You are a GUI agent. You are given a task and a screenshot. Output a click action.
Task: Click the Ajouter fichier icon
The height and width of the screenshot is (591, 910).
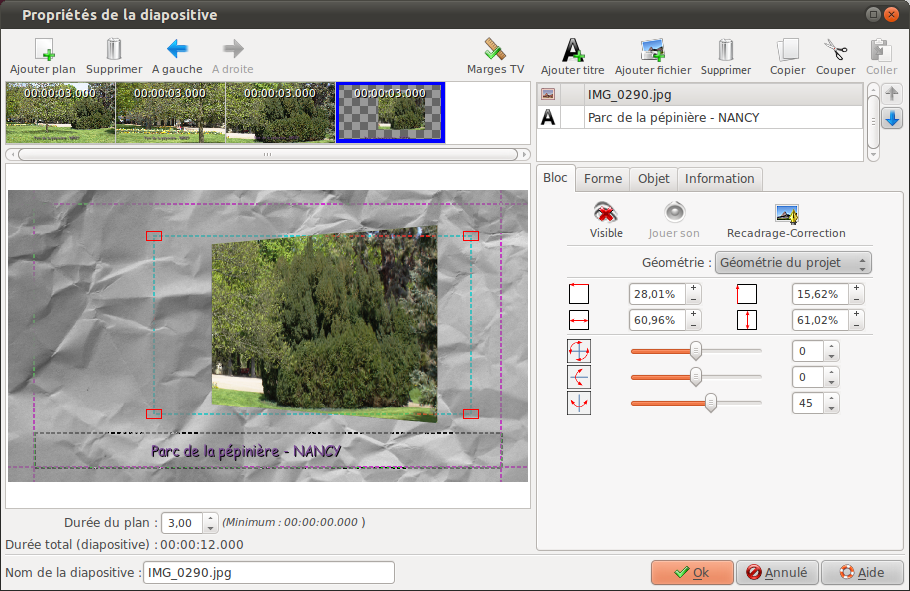tap(653, 49)
